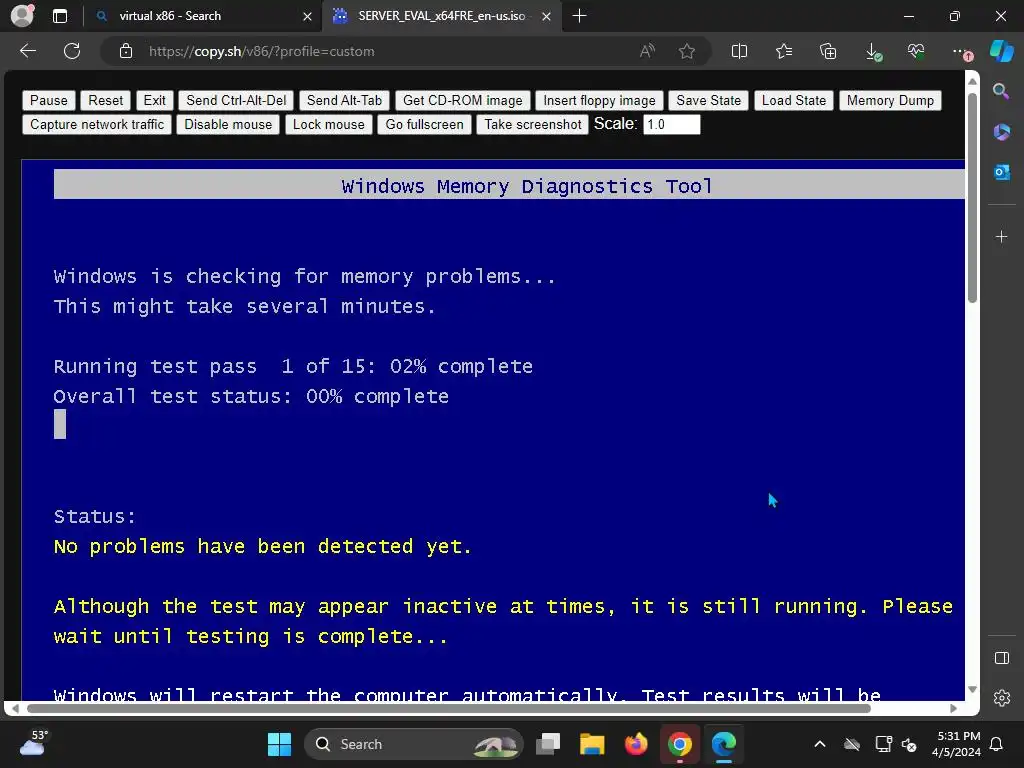
Task: Click the site info lock icon
Action: click(126, 51)
